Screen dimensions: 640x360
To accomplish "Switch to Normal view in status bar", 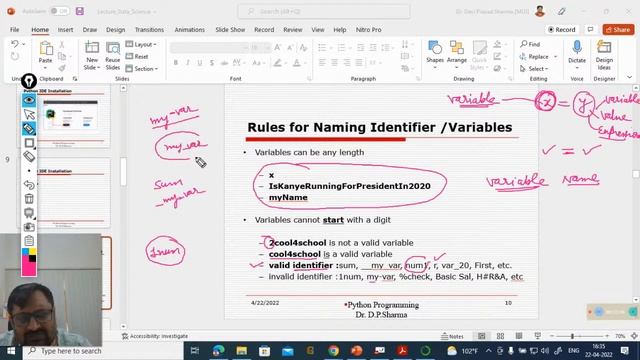I will [482, 336].
